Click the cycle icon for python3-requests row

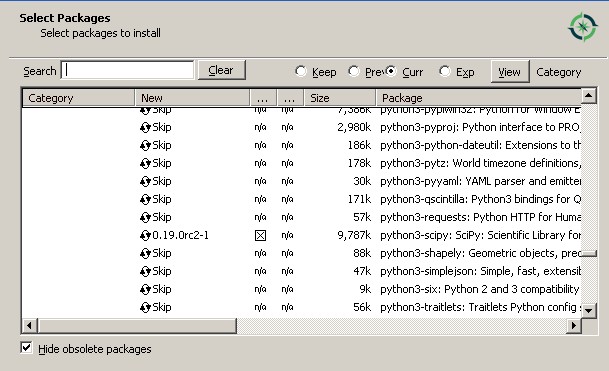[x=145, y=217]
